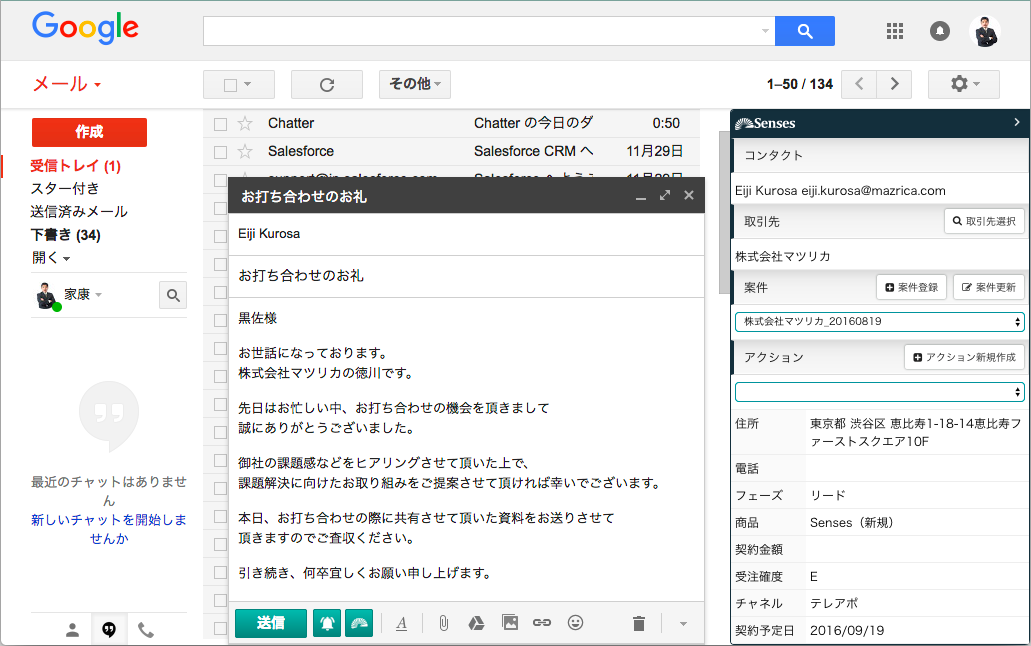This screenshot has width=1031, height=646.
Task: Insert file from Google Drive
Action: [x=476, y=623]
